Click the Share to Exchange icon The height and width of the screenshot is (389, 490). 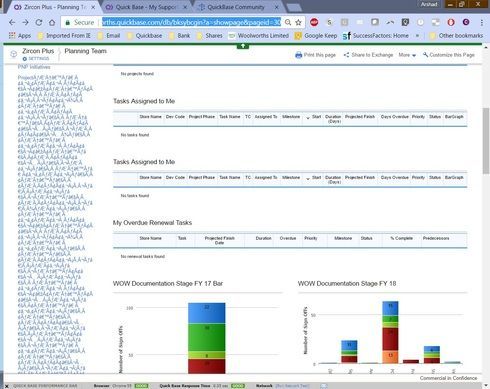coord(346,55)
